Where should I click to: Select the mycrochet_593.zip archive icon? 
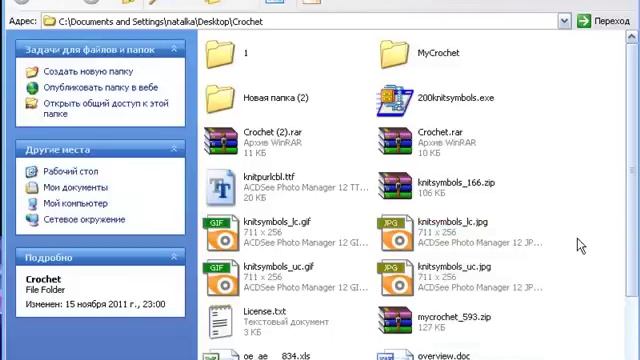click(395, 320)
